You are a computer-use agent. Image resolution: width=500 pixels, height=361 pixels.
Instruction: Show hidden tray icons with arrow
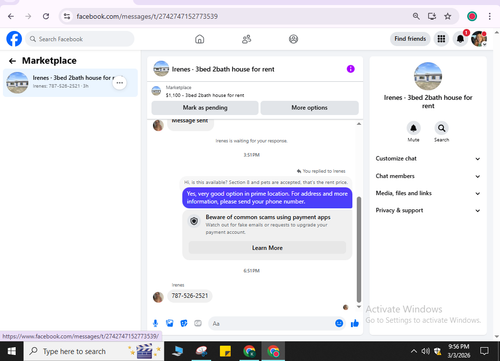click(x=414, y=351)
